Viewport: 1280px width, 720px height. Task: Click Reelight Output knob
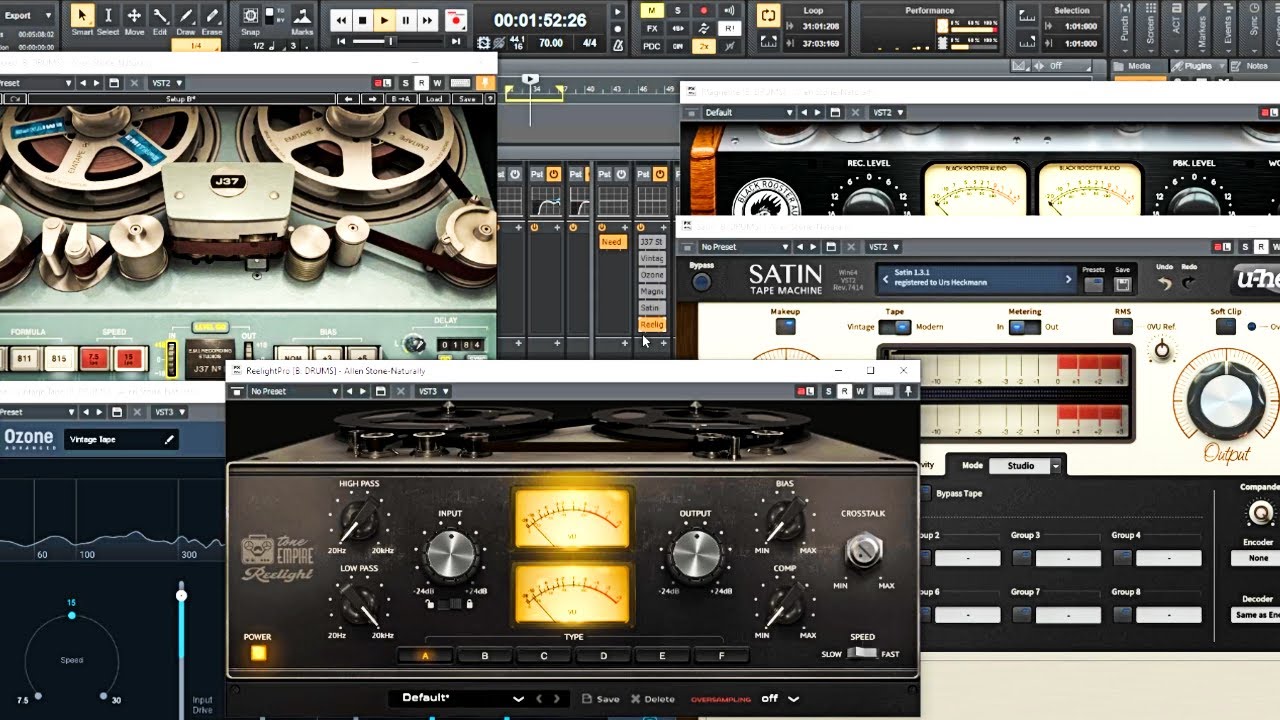click(696, 556)
